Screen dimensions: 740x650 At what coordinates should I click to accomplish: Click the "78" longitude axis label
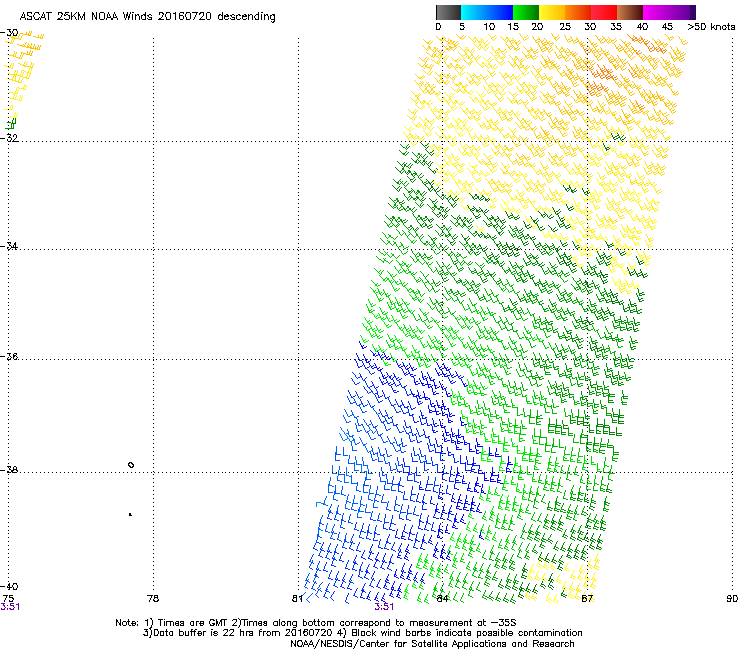(153, 599)
